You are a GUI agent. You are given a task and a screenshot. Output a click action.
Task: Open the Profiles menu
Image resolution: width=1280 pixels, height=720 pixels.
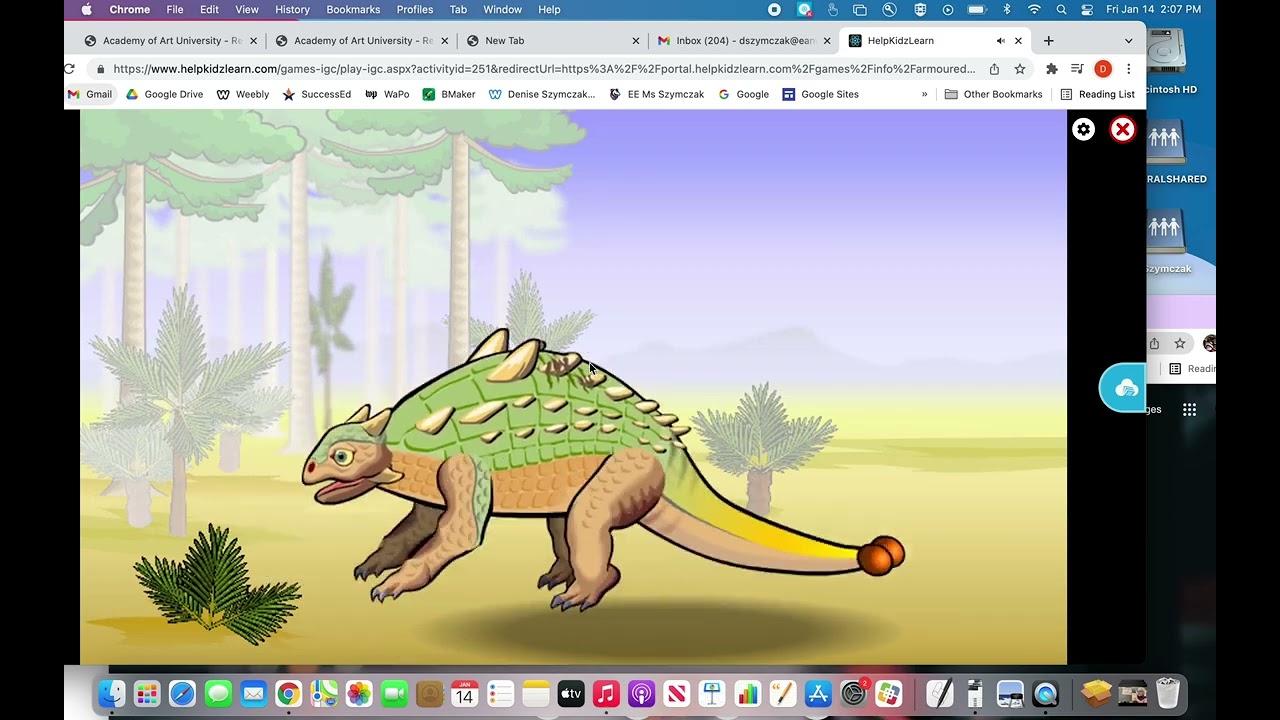(415, 9)
